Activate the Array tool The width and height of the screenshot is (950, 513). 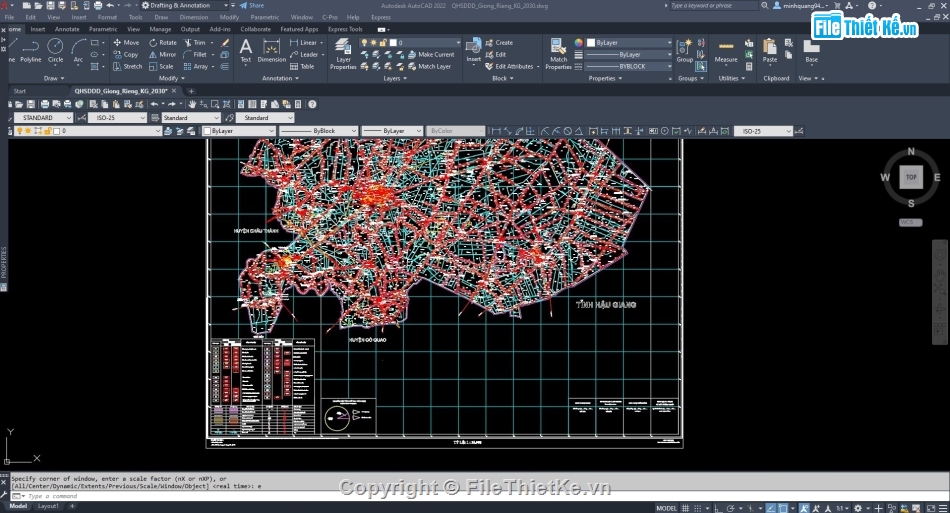[x=196, y=67]
